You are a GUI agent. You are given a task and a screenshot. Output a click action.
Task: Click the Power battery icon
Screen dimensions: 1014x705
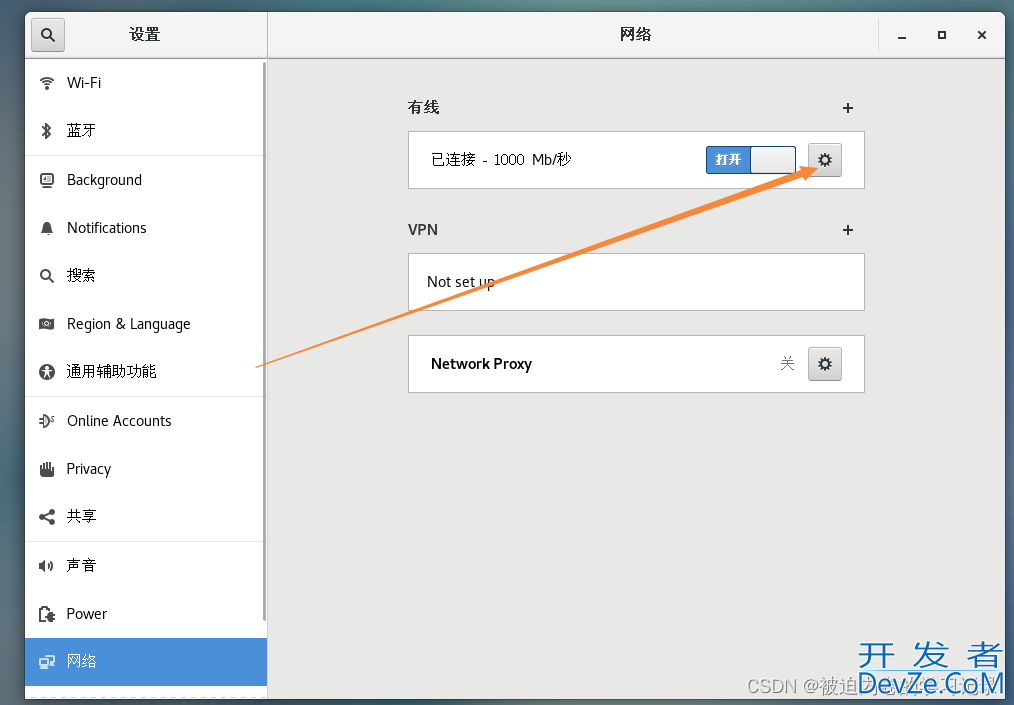pos(47,614)
